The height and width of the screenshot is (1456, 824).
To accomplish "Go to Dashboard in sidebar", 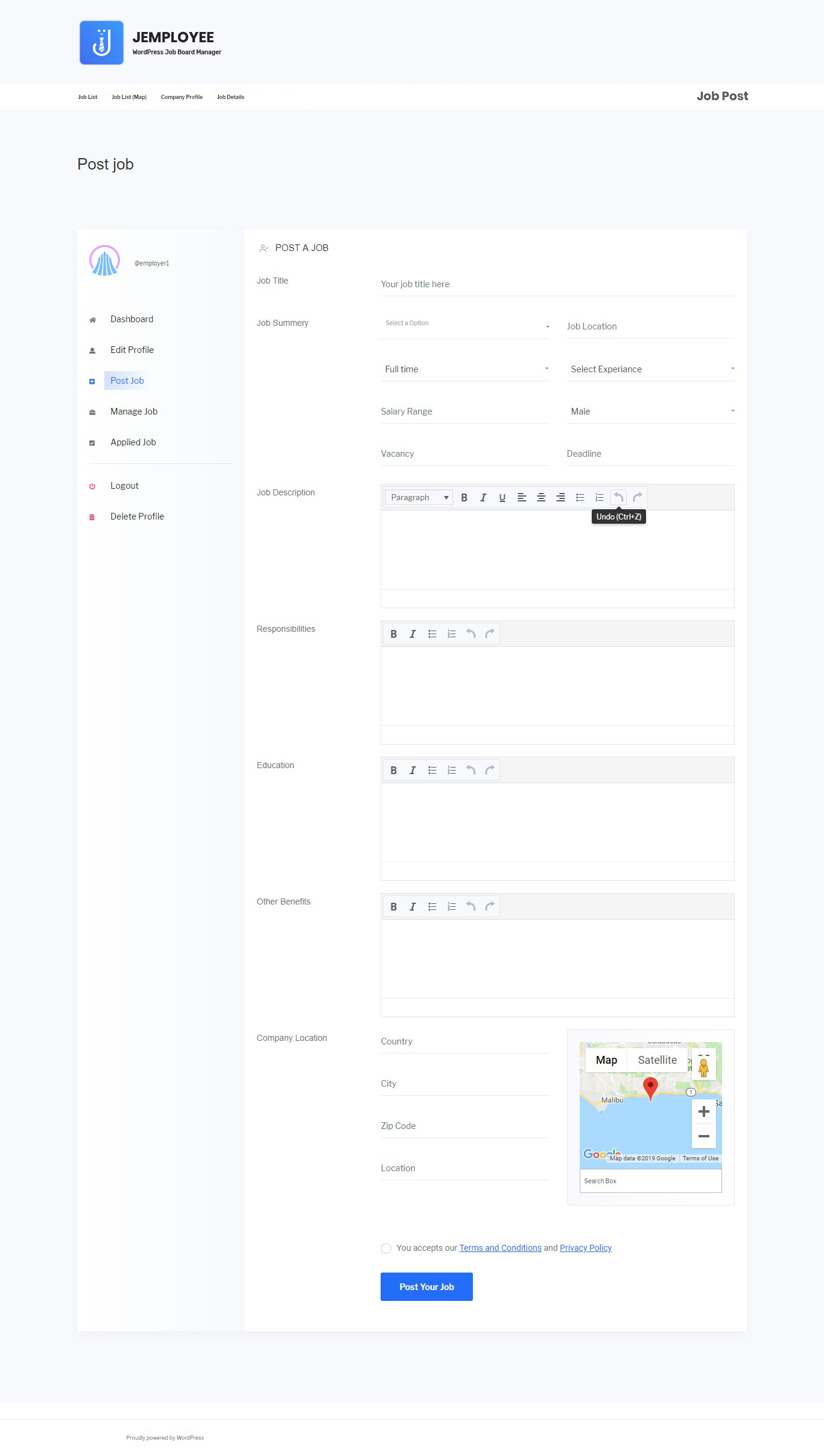I will tap(132, 319).
